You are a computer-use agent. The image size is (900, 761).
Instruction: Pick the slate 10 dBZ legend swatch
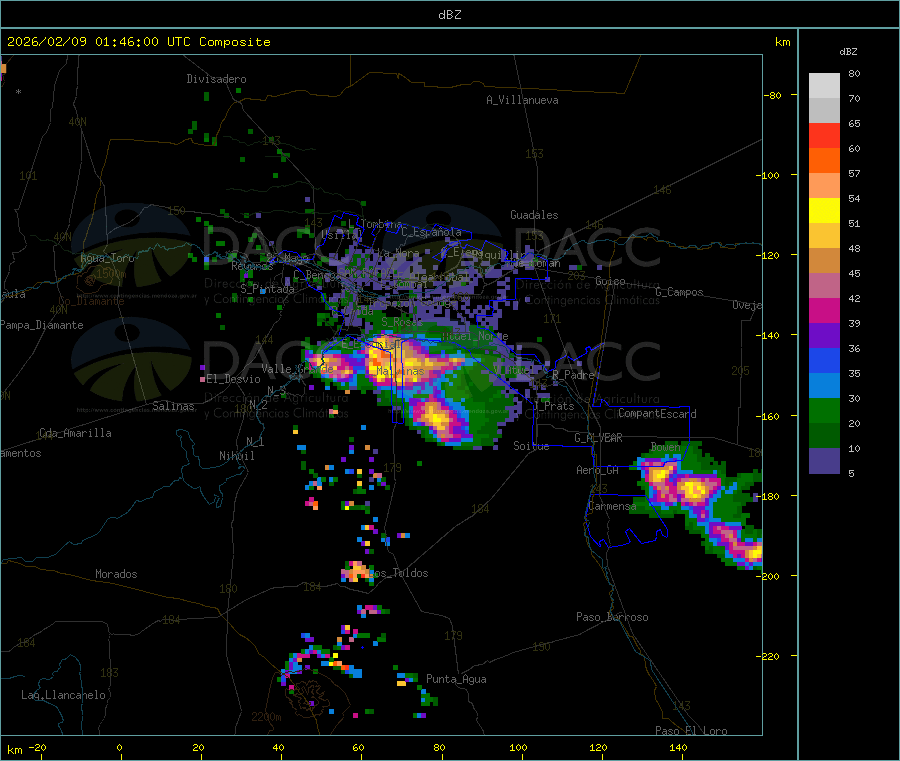click(824, 460)
